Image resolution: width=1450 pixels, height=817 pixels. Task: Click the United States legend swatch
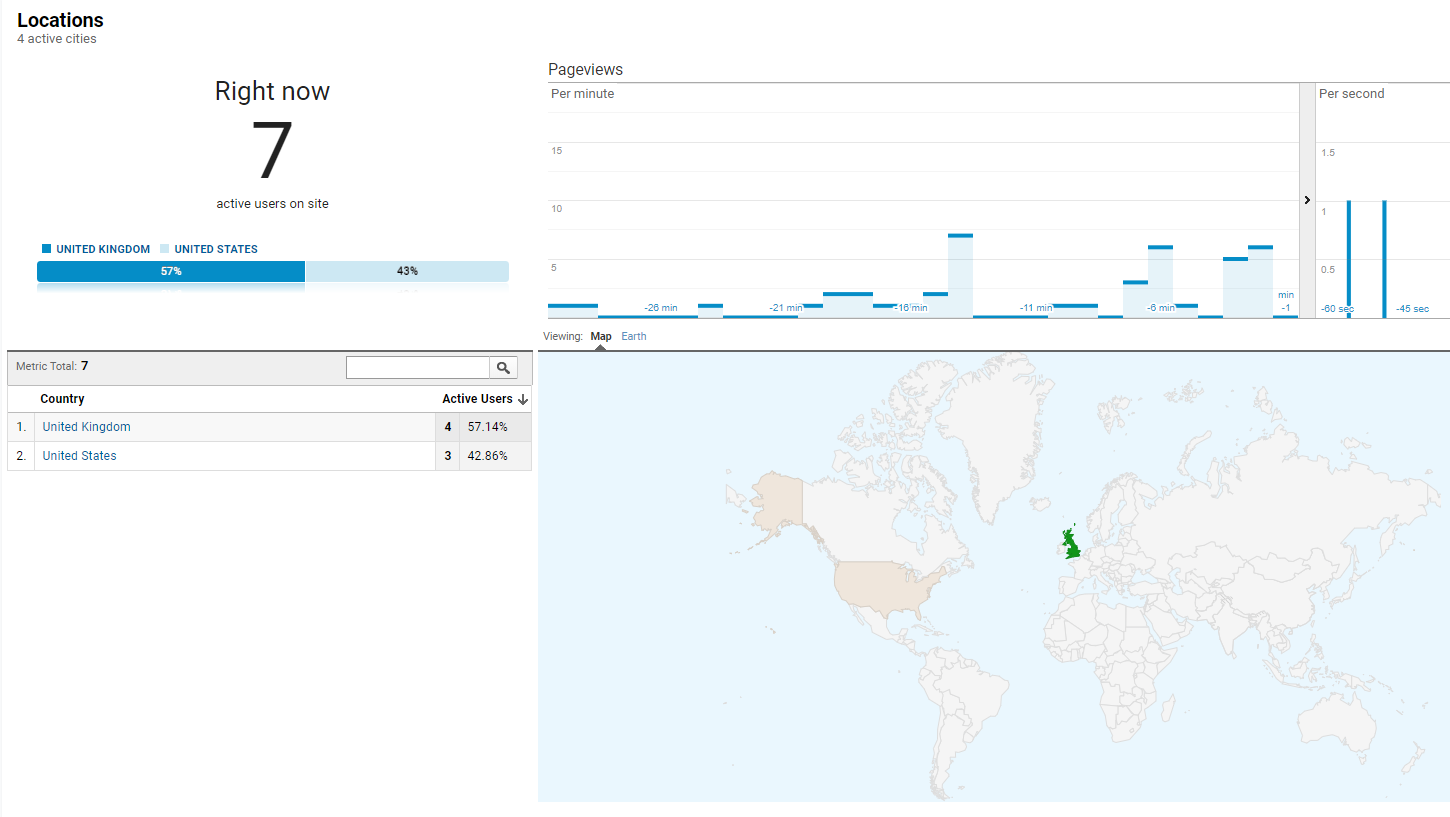[x=164, y=249]
